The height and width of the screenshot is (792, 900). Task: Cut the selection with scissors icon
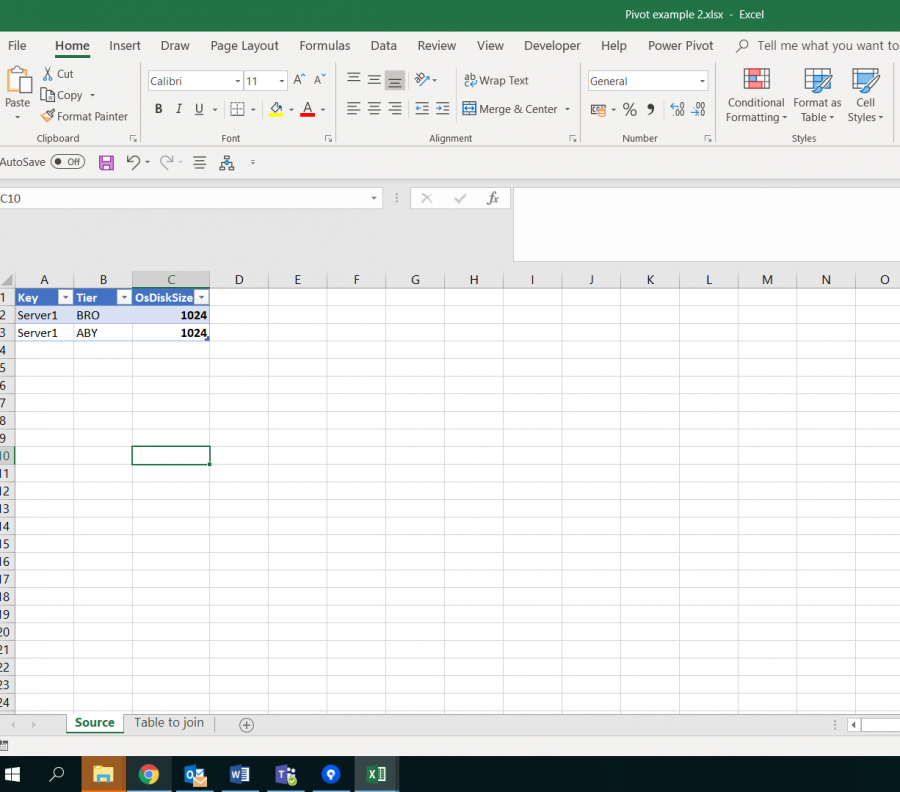click(48, 74)
